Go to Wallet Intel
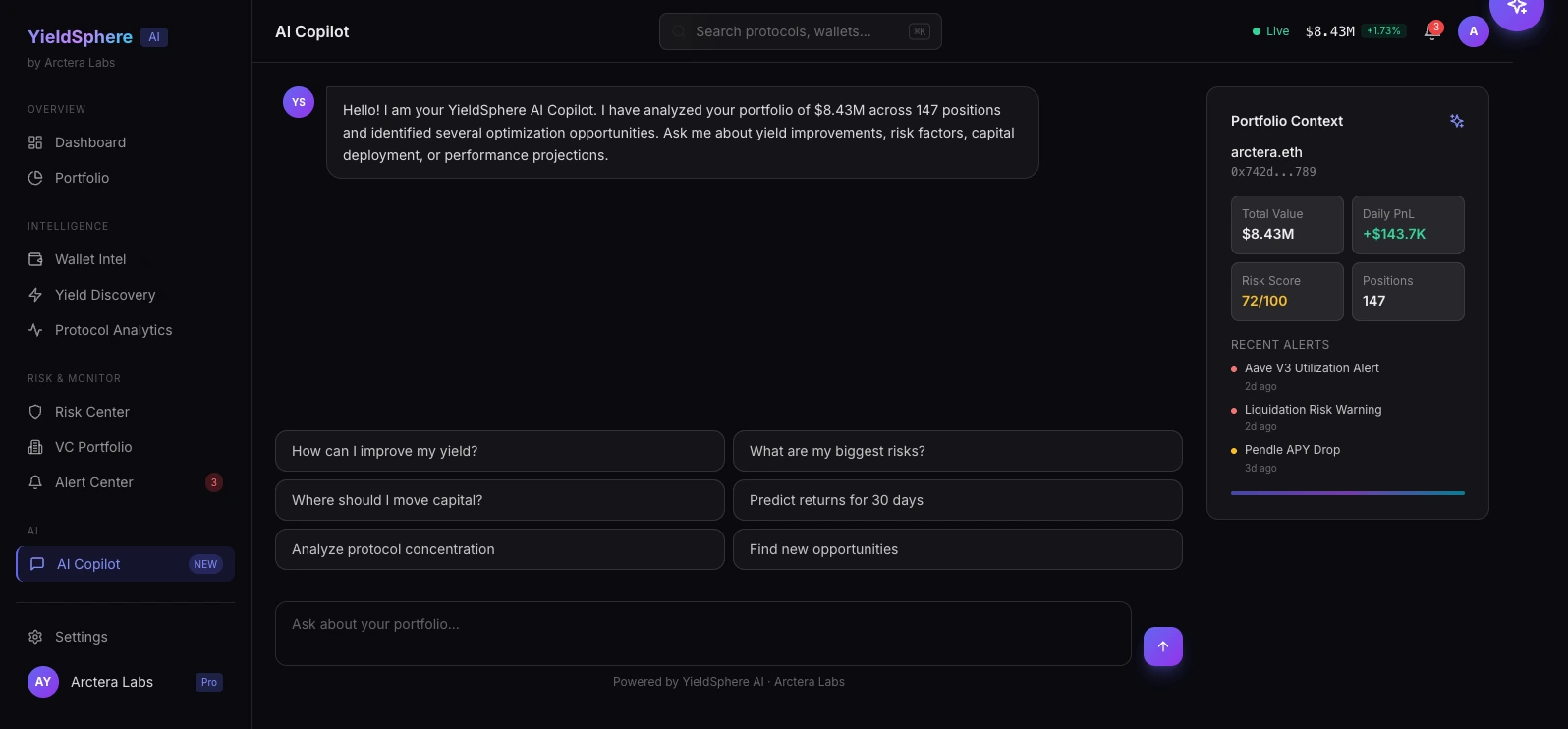 click(x=125, y=259)
